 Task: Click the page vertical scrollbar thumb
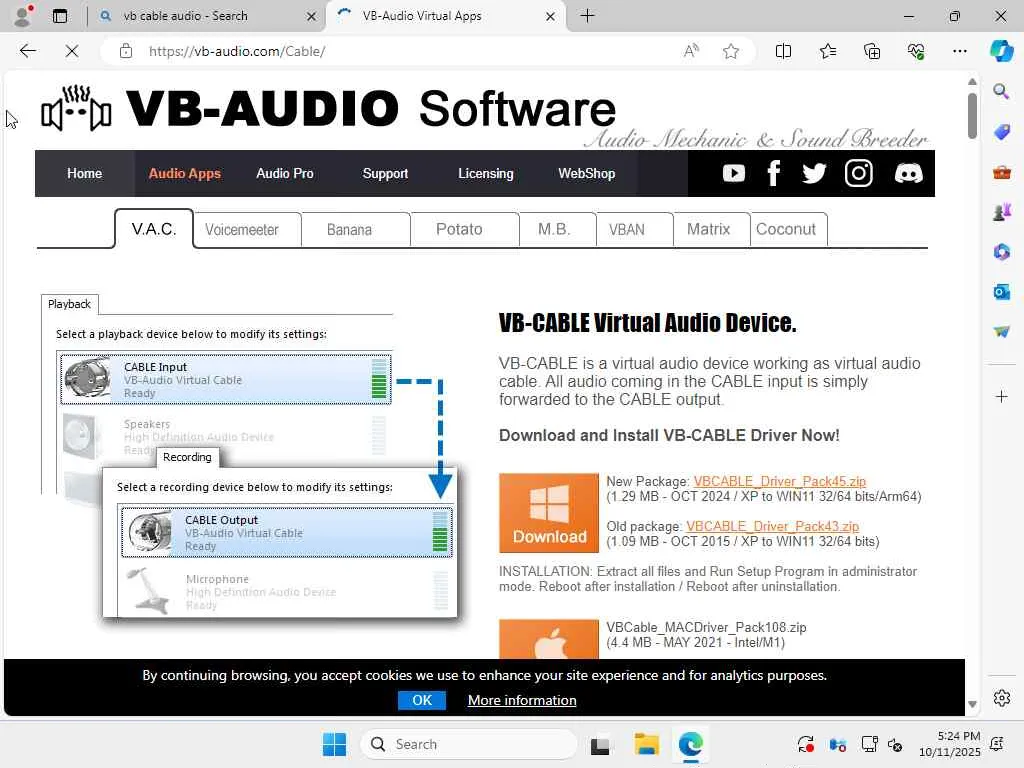972,116
